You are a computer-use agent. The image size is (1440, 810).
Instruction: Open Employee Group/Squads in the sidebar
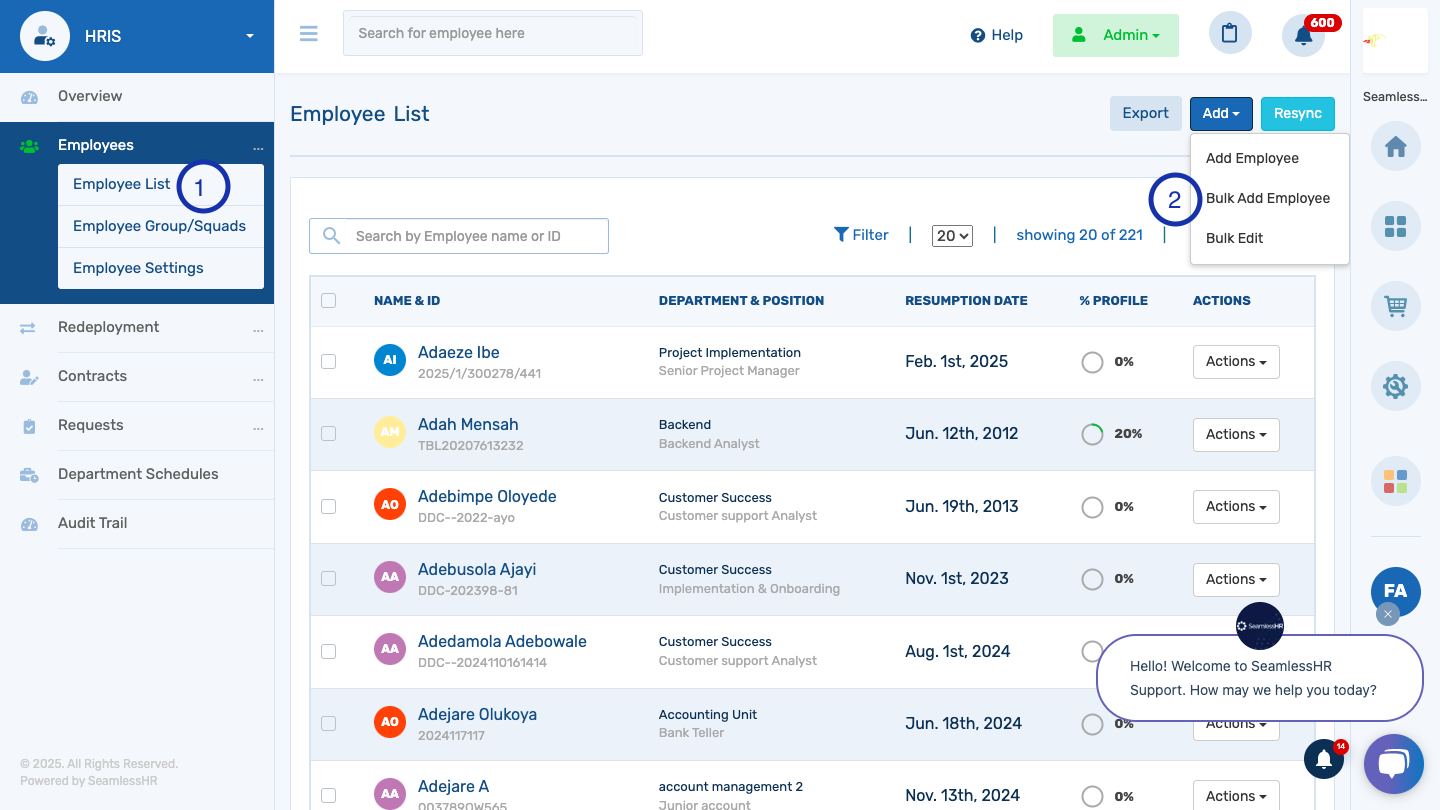click(x=159, y=225)
